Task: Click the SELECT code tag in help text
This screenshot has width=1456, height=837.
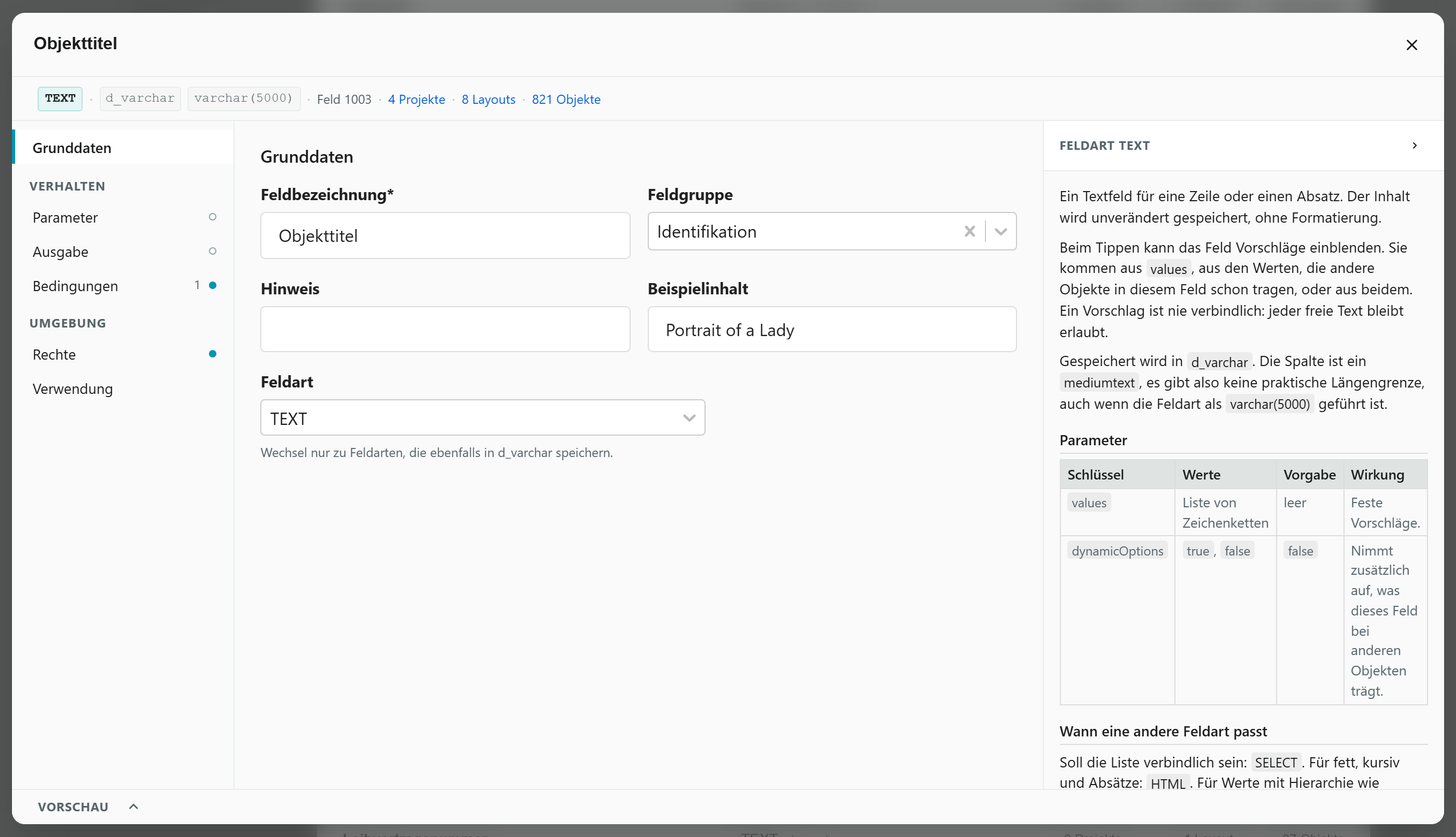Action: tap(1276, 762)
